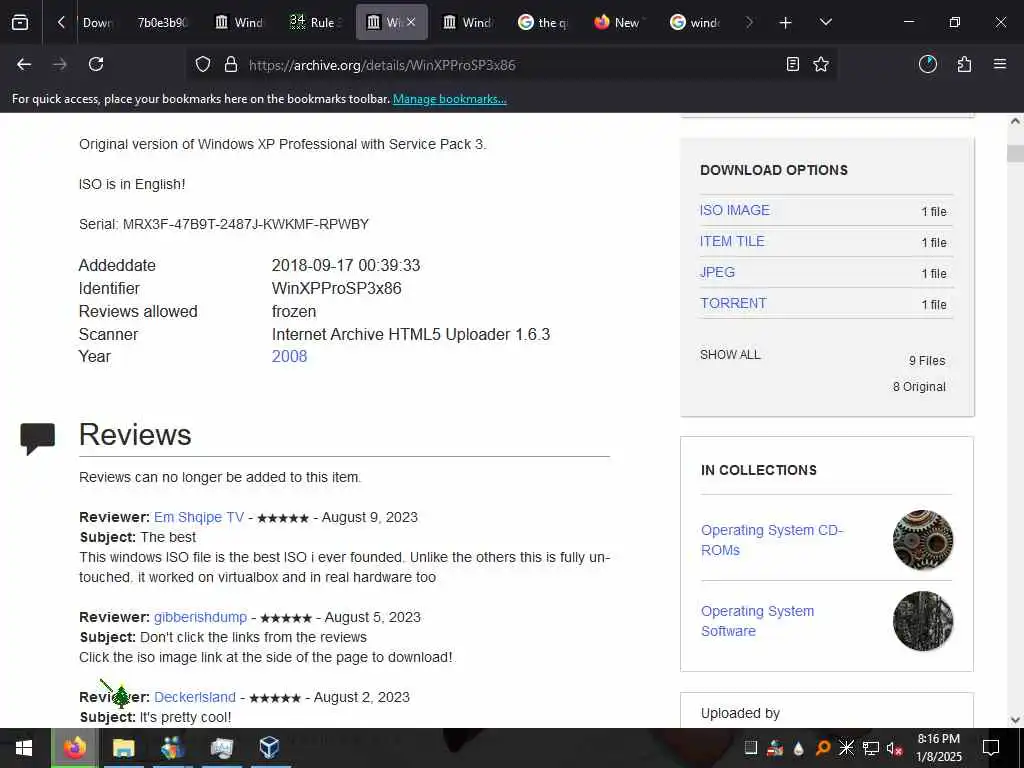Open VirtualBox cube taskbar icon
Screen dimensions: 1024x768
[x=269, y=748]
